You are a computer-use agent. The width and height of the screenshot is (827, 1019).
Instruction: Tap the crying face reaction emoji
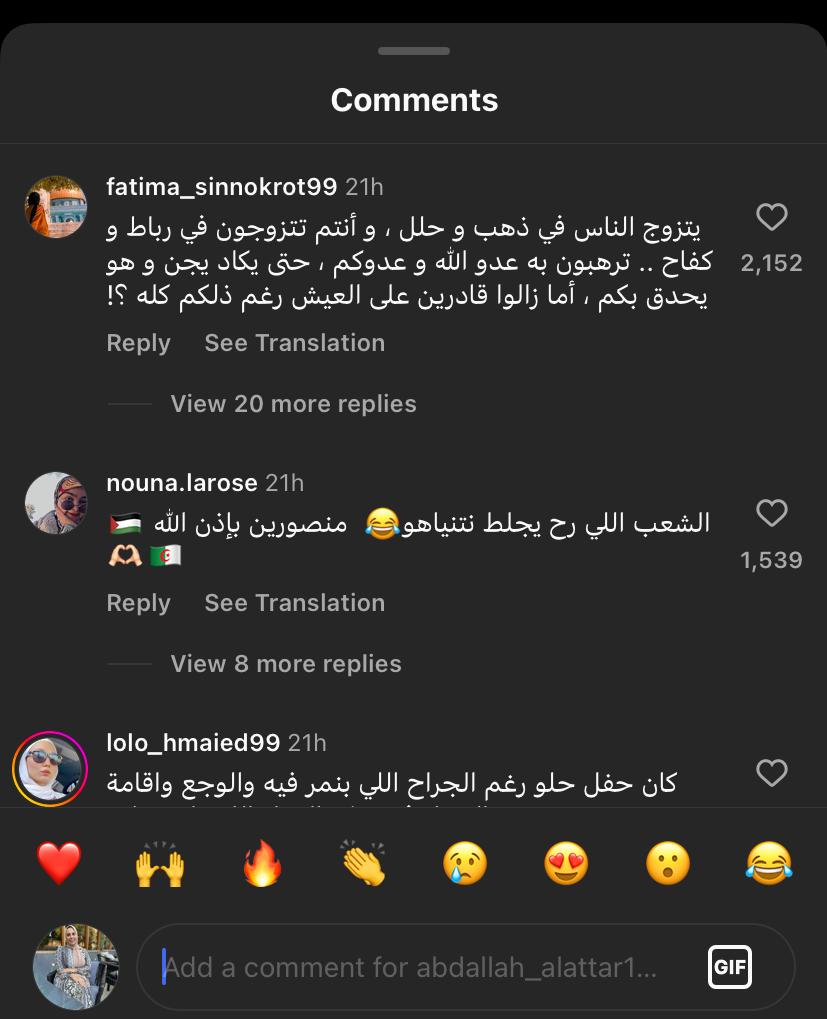point(465,863)
